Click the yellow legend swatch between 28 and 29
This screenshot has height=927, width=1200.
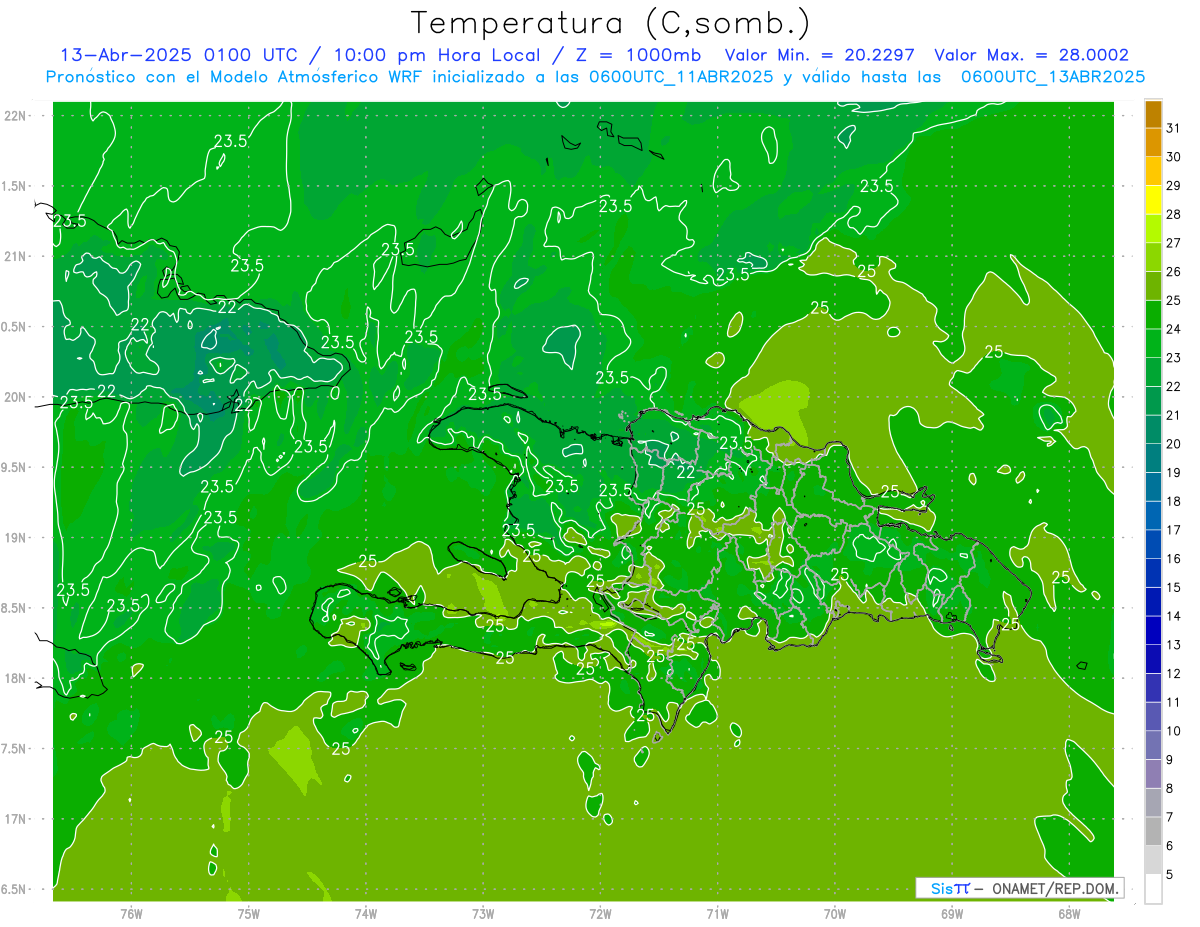[x=1153, y=200]
